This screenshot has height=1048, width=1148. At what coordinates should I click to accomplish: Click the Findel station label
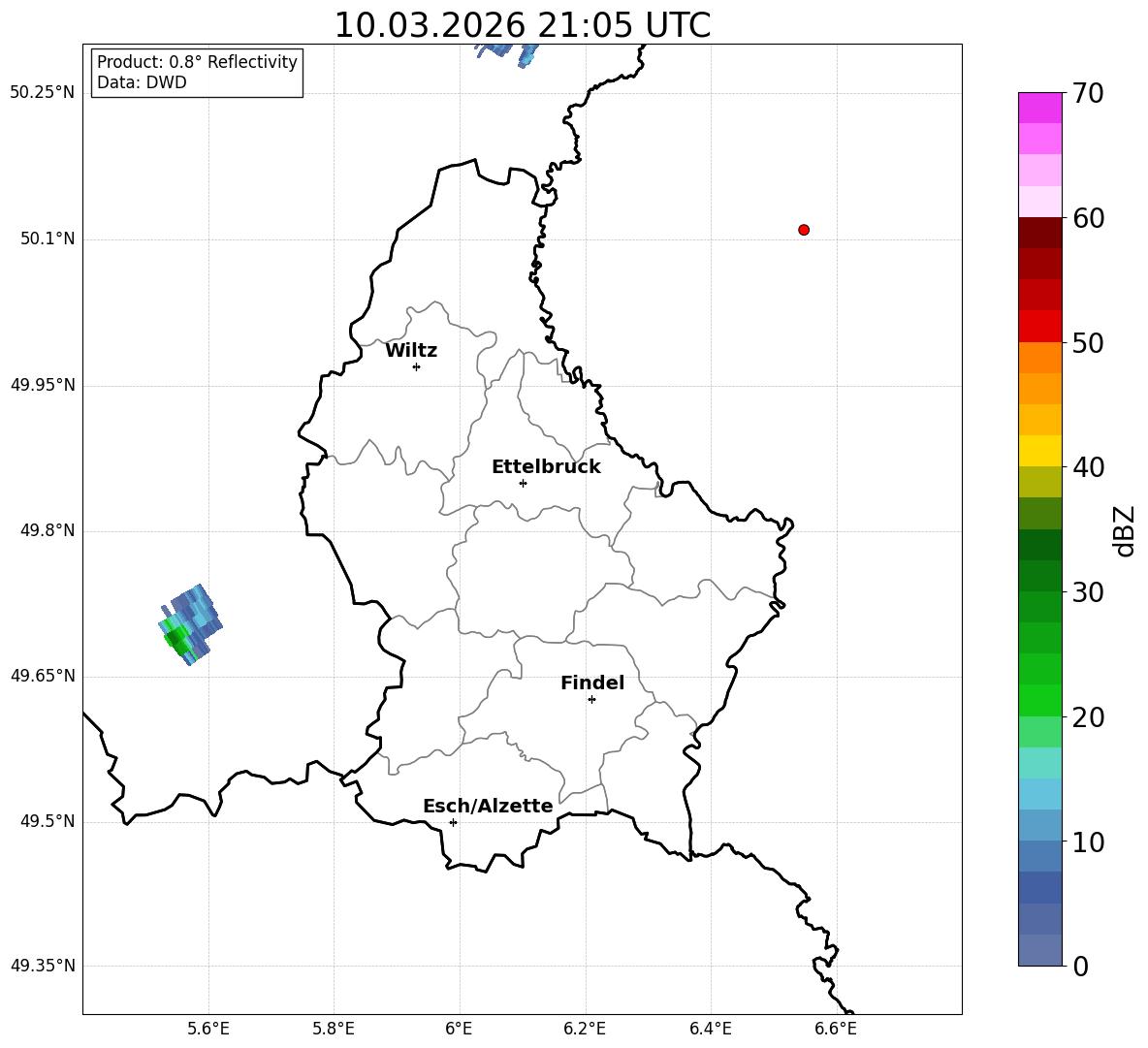tap(592, 683)
